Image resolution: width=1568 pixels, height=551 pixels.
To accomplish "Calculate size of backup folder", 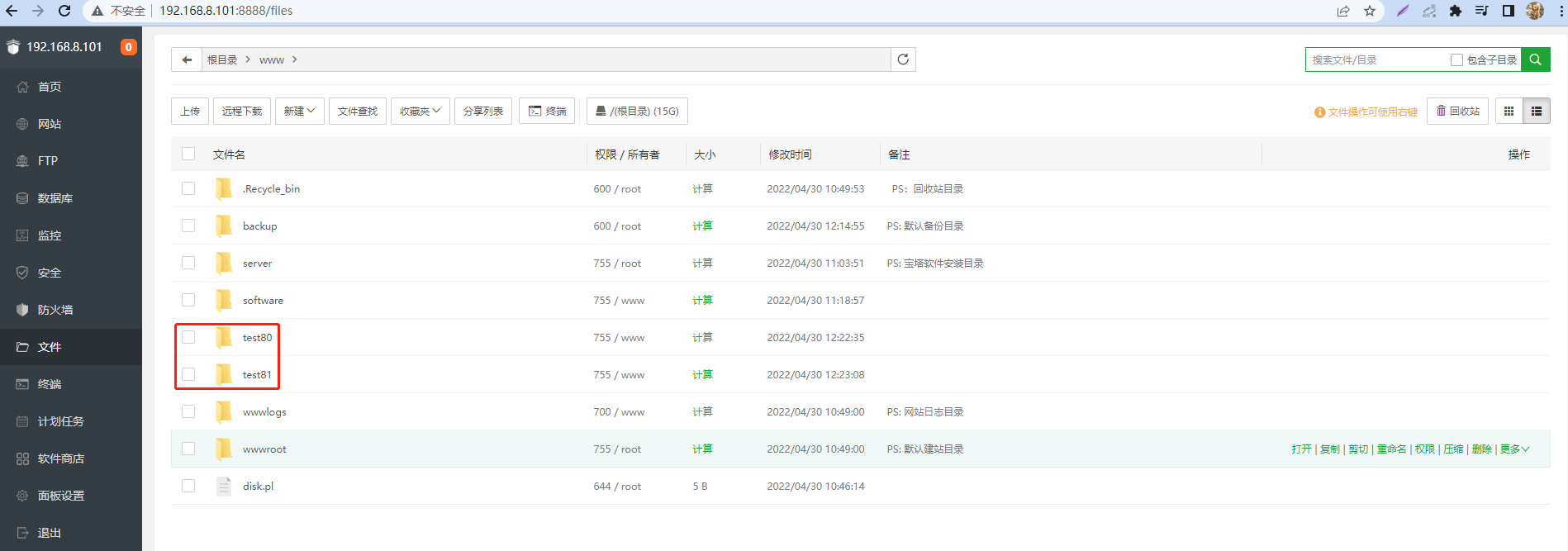I will (x=702, y=226).
